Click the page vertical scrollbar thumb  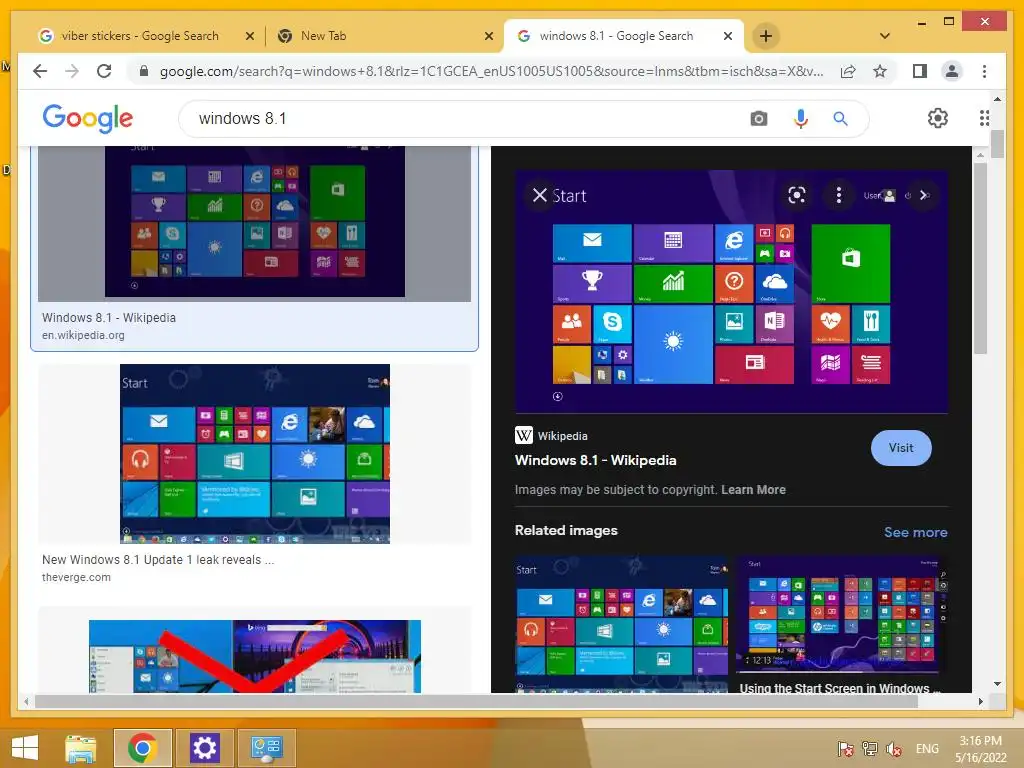tap(997, 144)
